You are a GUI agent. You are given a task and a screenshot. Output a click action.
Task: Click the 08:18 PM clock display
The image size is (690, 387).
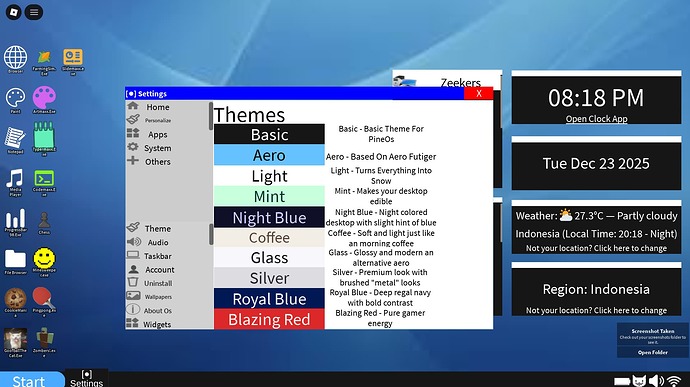tap(596, 97)
